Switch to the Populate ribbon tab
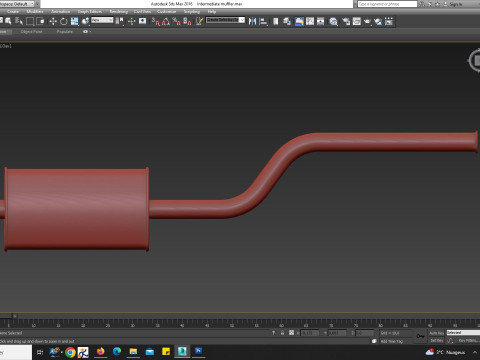Viewport: 480px width, 360px height. coord(65,32)
